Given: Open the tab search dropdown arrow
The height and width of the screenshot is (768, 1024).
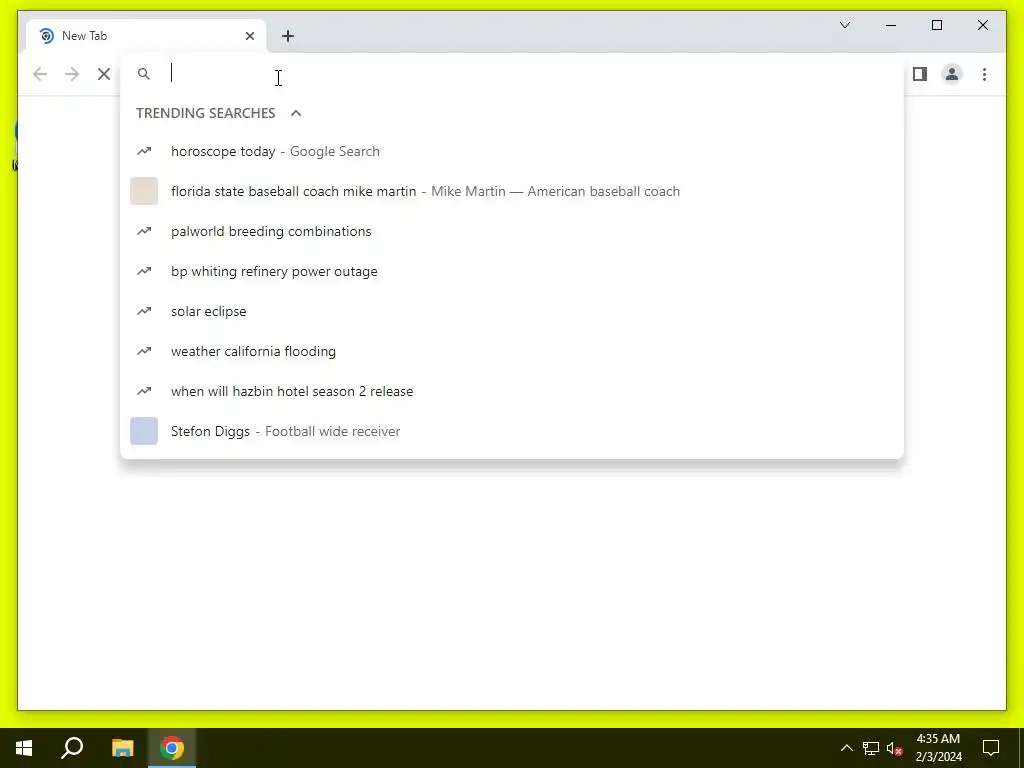Looking at the screenshot, I should (845, 25).
